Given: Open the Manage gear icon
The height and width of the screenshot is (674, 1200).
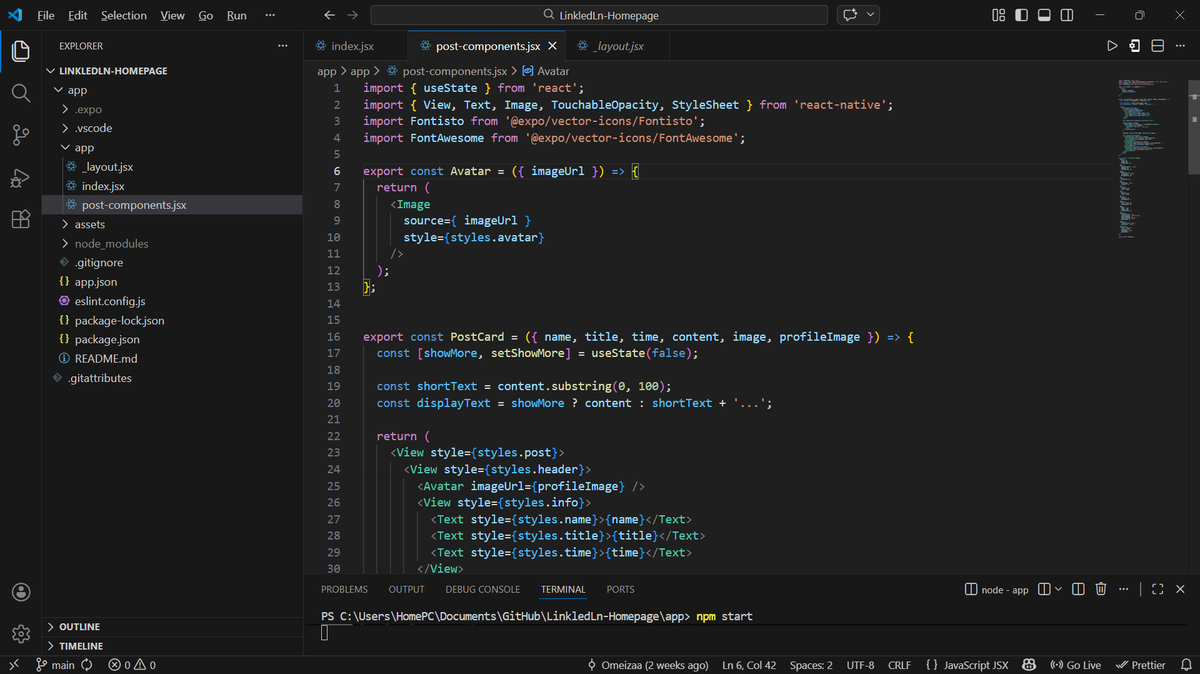Looking at the screenshot, I should [x=20, y=633].
